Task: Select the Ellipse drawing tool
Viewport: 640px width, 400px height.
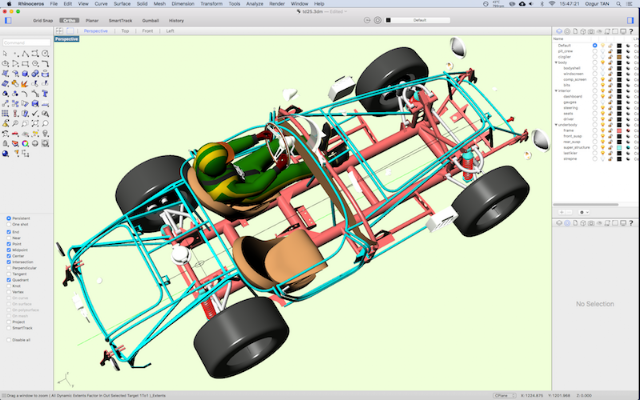Action: point(5,64)
